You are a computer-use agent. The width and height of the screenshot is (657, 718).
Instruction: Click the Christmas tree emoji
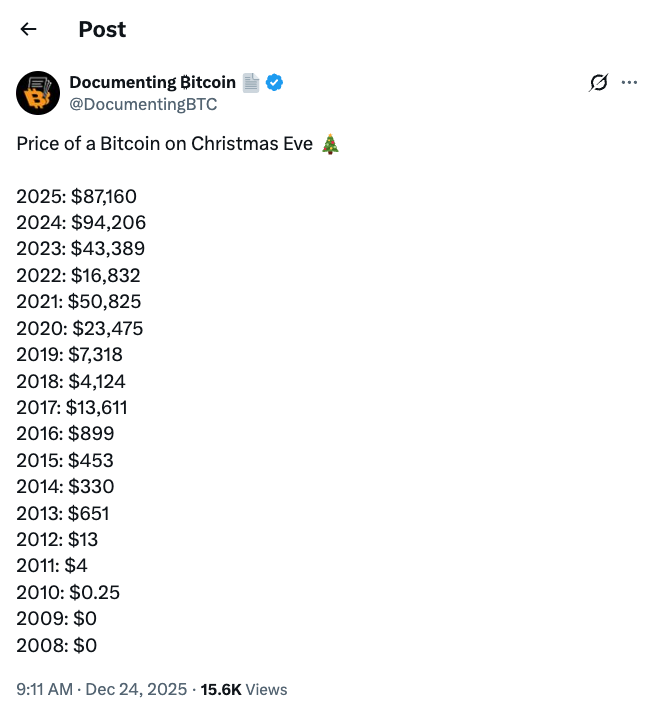[331, 144]
